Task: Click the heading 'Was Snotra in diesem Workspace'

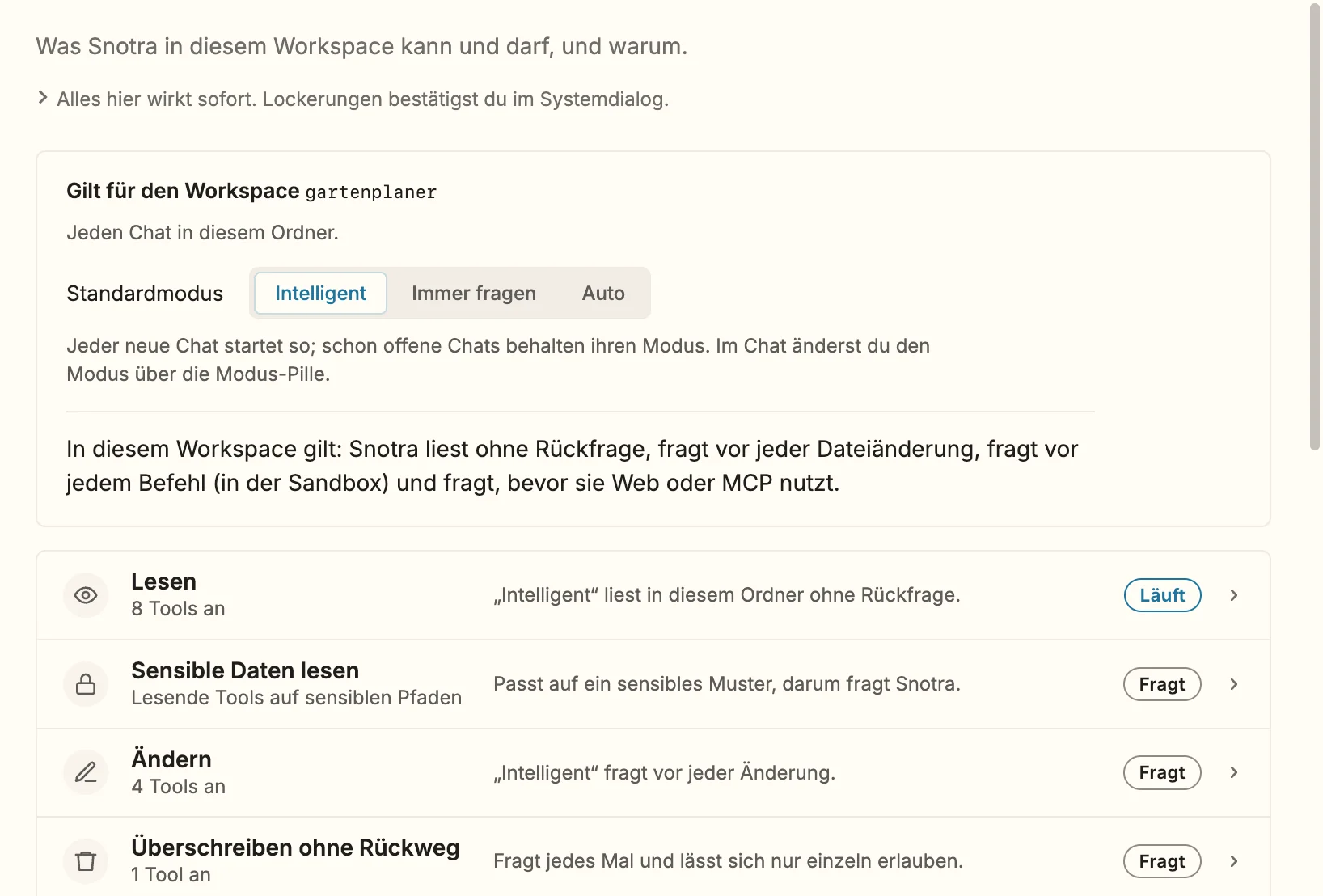Action: click(361, 46)
